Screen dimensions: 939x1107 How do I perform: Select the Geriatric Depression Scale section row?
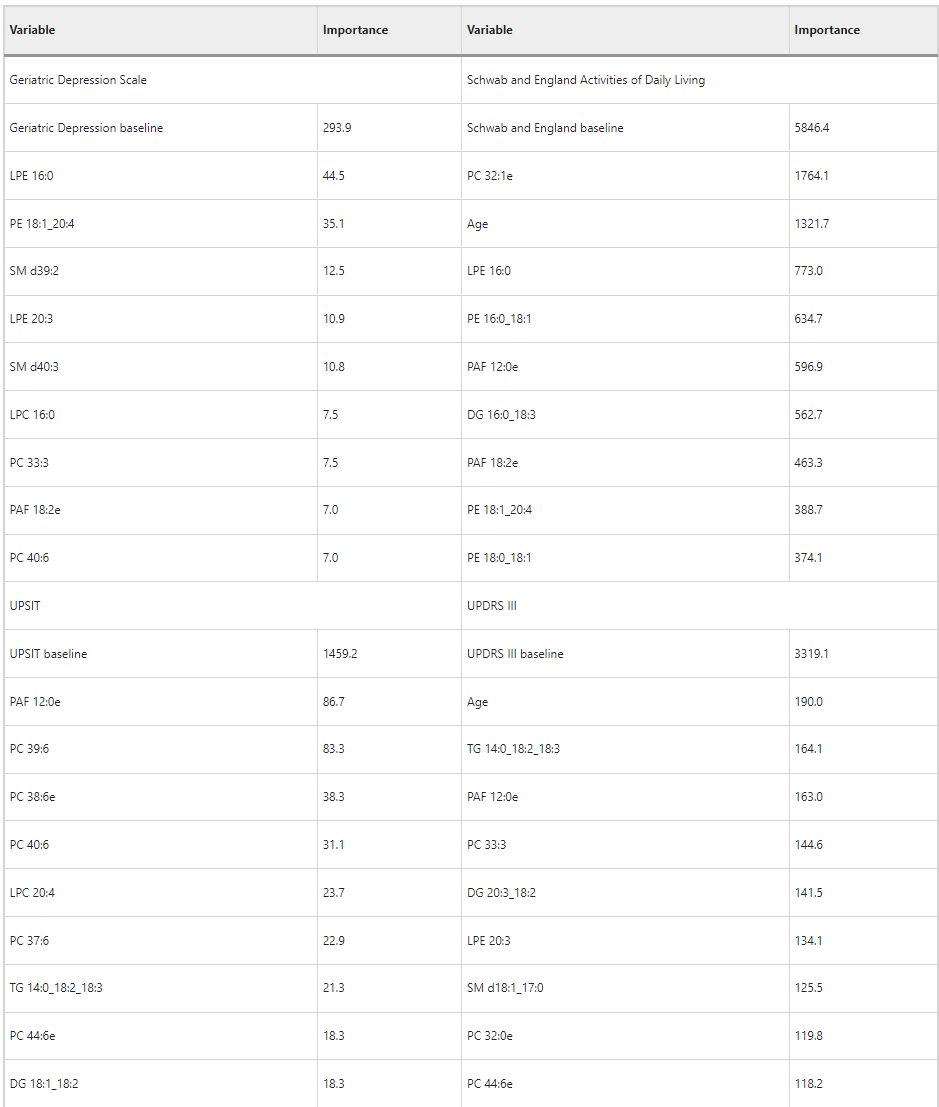78,80
